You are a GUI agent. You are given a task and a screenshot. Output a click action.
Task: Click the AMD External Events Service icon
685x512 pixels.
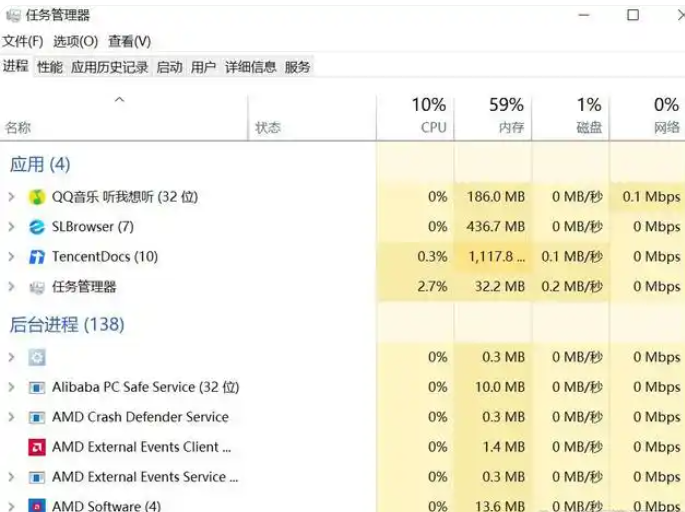click(37, 477)
